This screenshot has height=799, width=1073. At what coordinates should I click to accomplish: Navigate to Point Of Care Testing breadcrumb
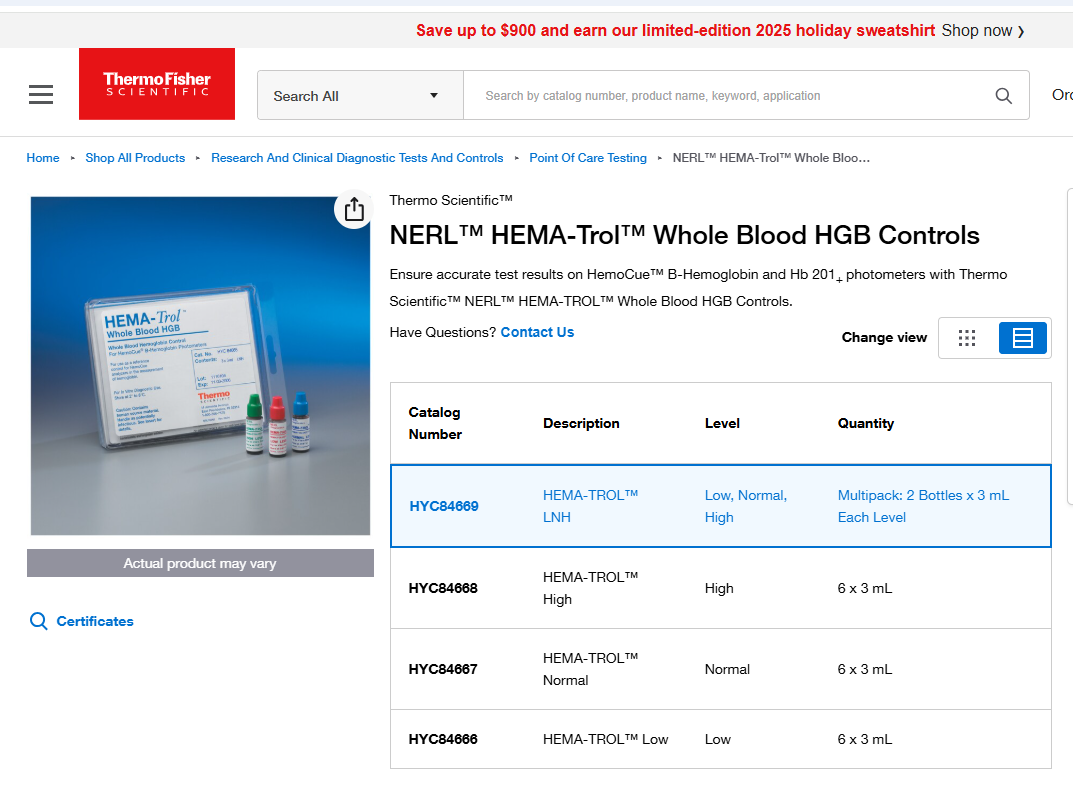point(588,158)
